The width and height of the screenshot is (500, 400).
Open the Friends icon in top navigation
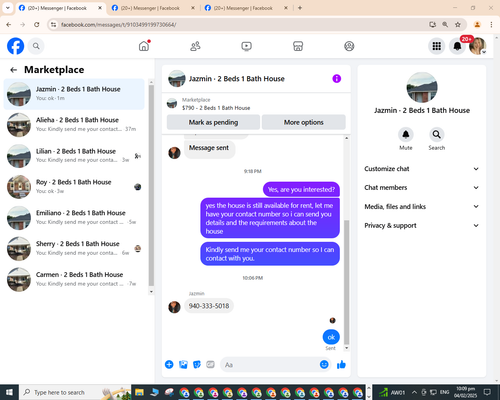click(x=195, y=46)
